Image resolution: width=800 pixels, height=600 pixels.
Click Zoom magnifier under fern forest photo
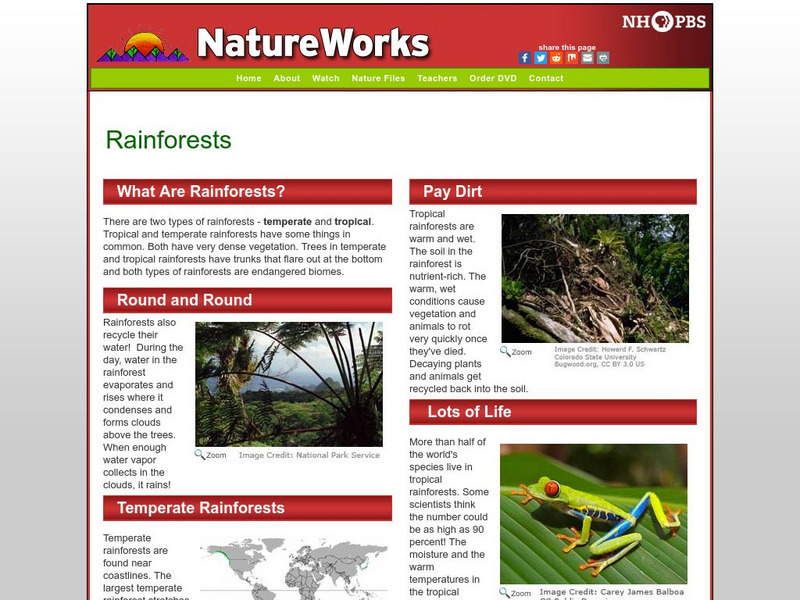pyautogui.click(x=210, y=455)
